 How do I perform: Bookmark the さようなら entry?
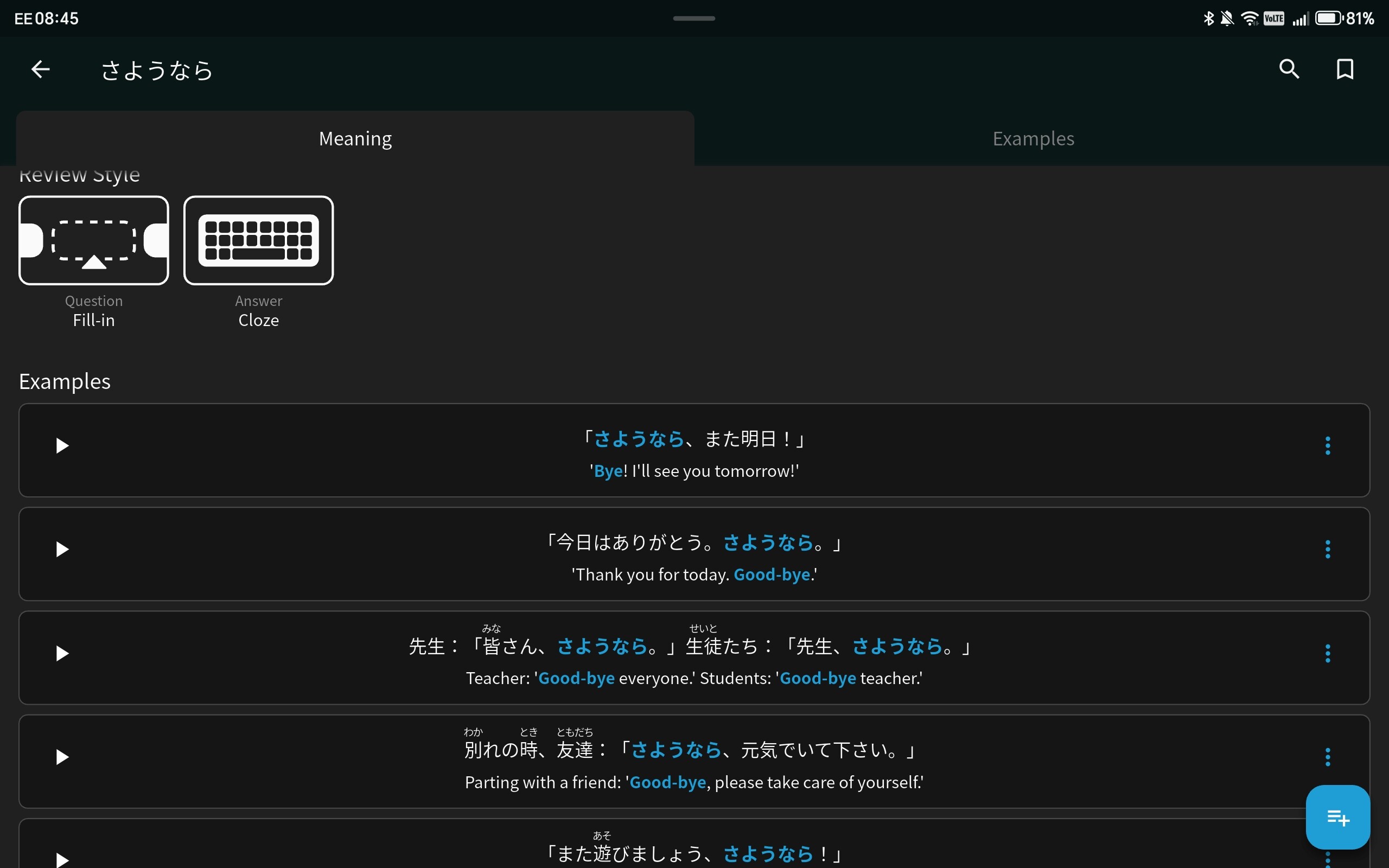pyautogui.click(x=1345, y=69)
